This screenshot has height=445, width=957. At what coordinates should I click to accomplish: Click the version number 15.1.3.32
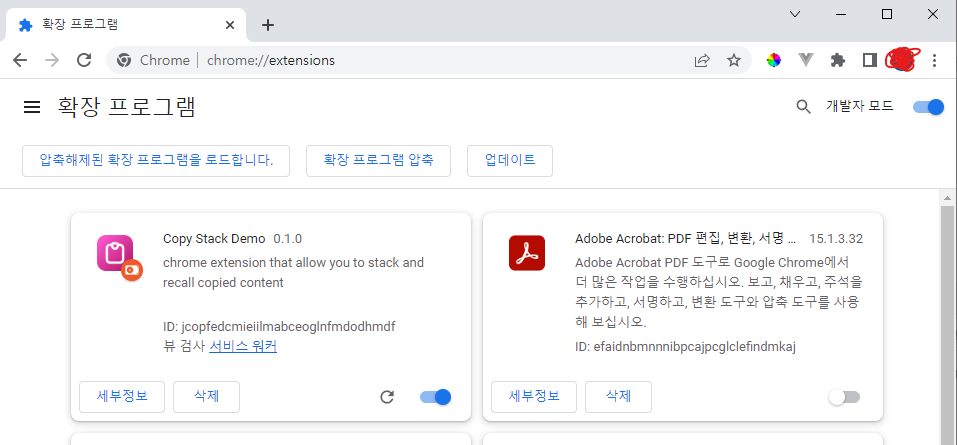coord(836,238)
